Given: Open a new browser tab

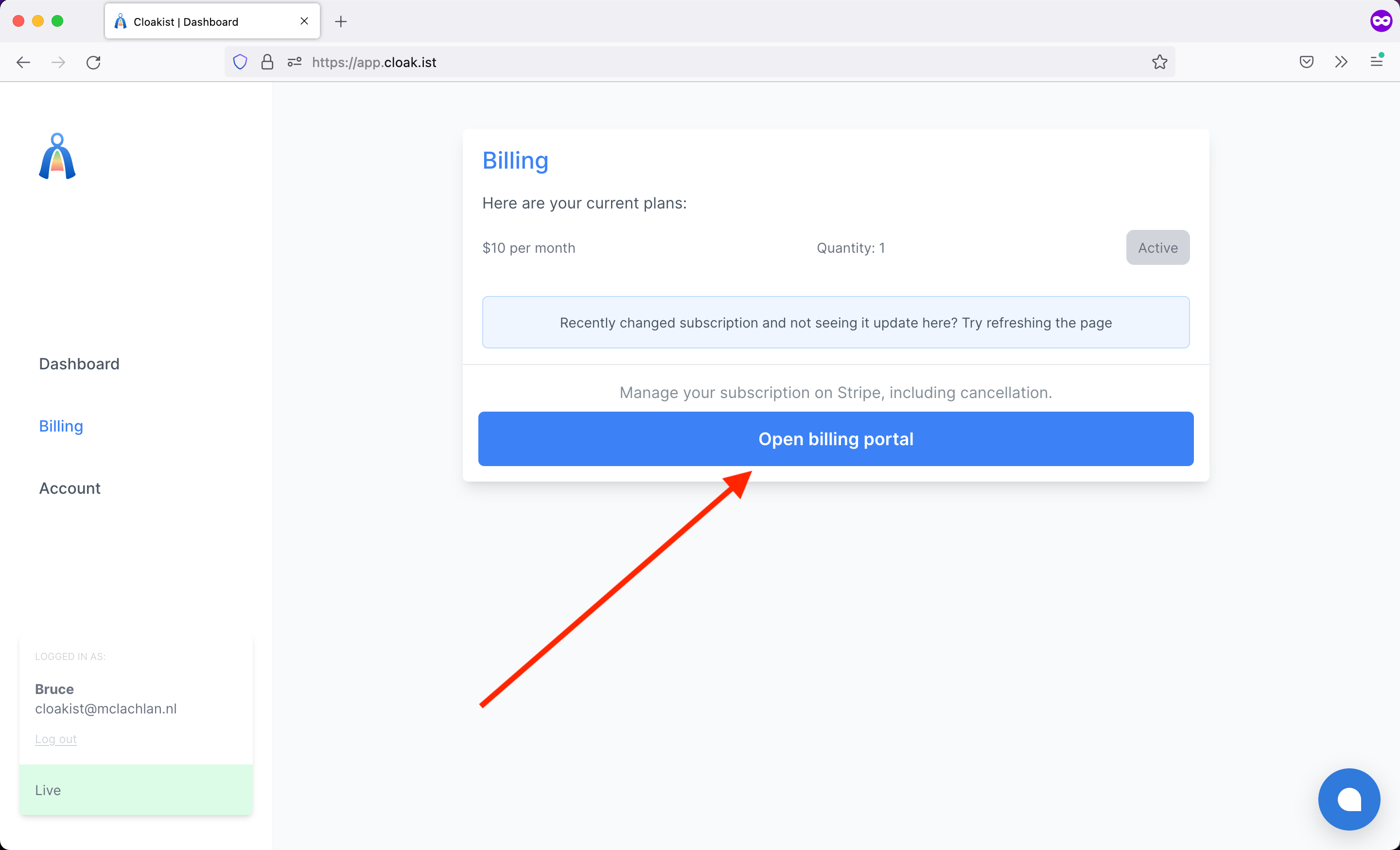Looking at the screenshot, I should click(x=341, y=21).
